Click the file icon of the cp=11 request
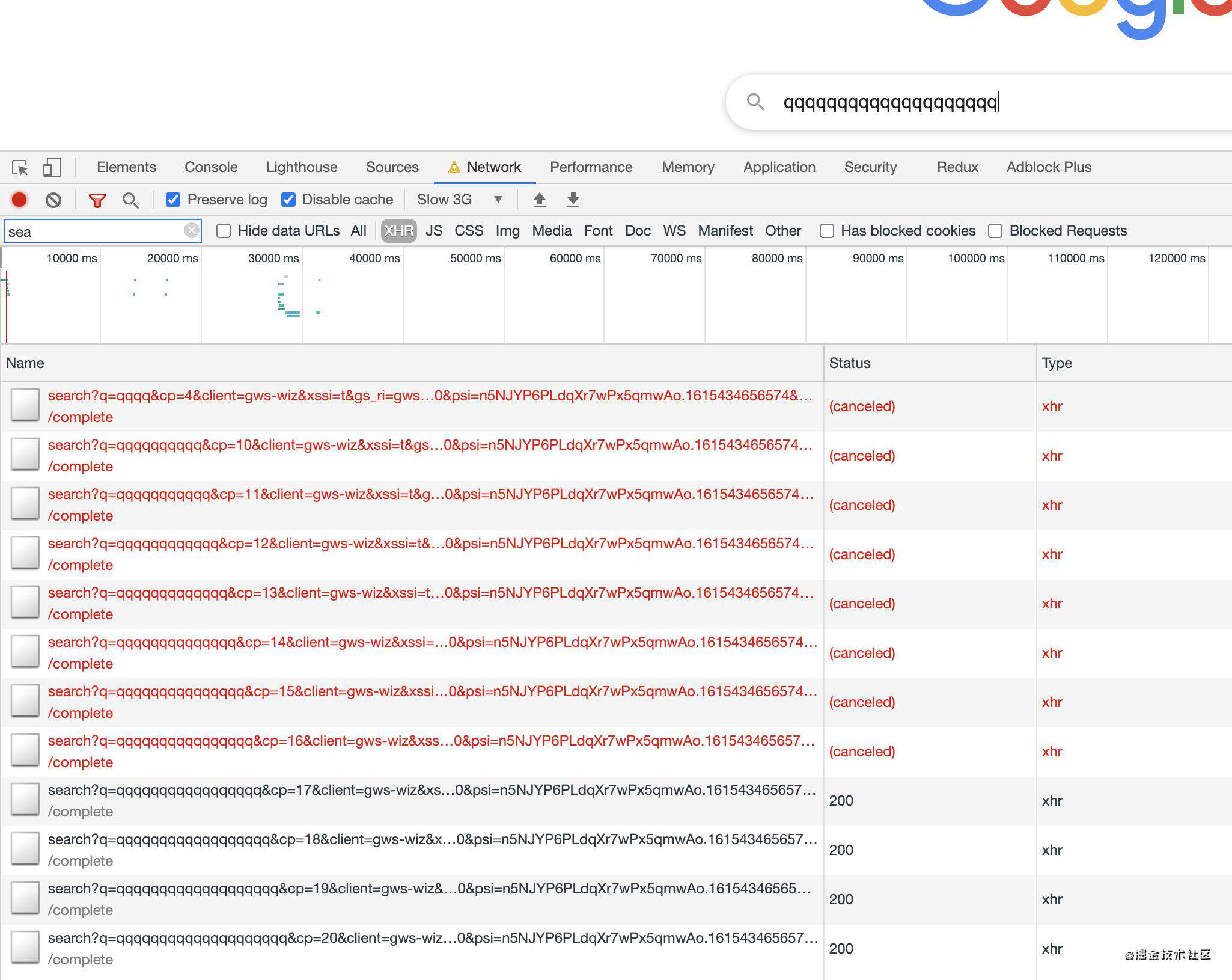Viewport: 1232px width, 980px height. click(x=25, y=504)
